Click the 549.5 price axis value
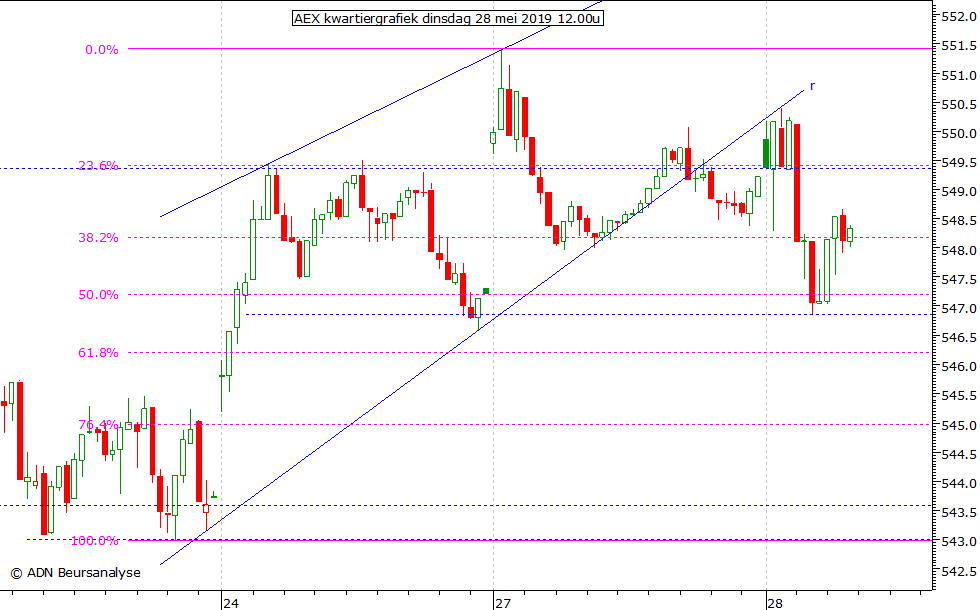The height and width of the screenshot is (610, 980). tap(958, 162)
